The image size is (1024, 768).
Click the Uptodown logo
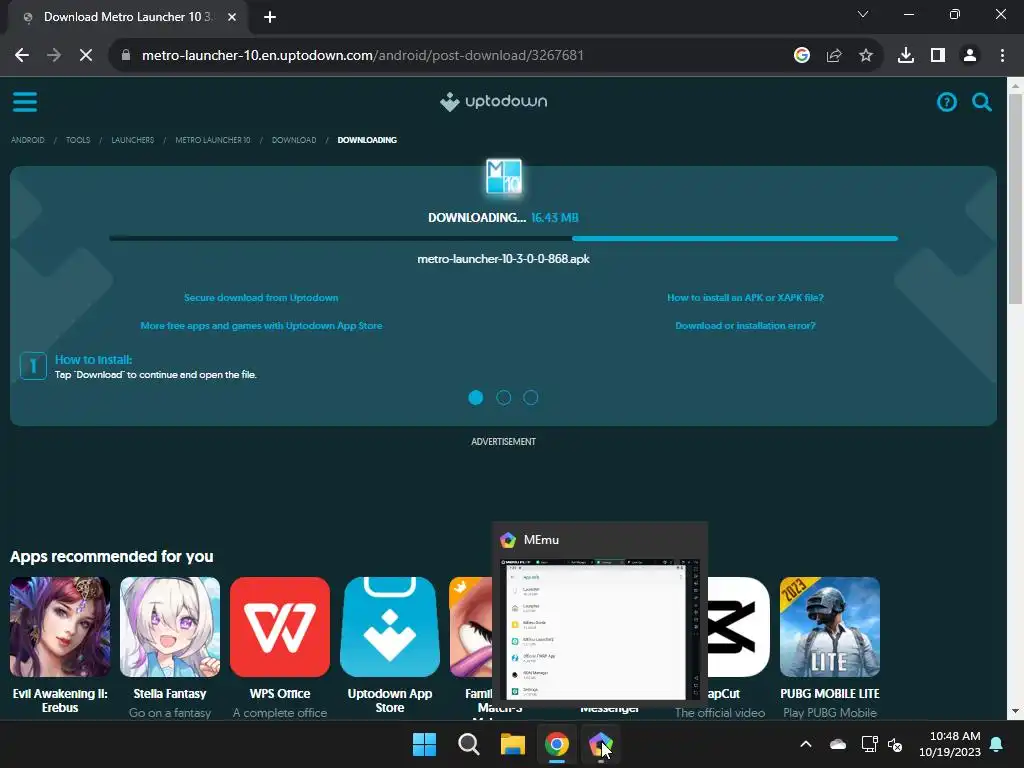[x=494, y=102]
